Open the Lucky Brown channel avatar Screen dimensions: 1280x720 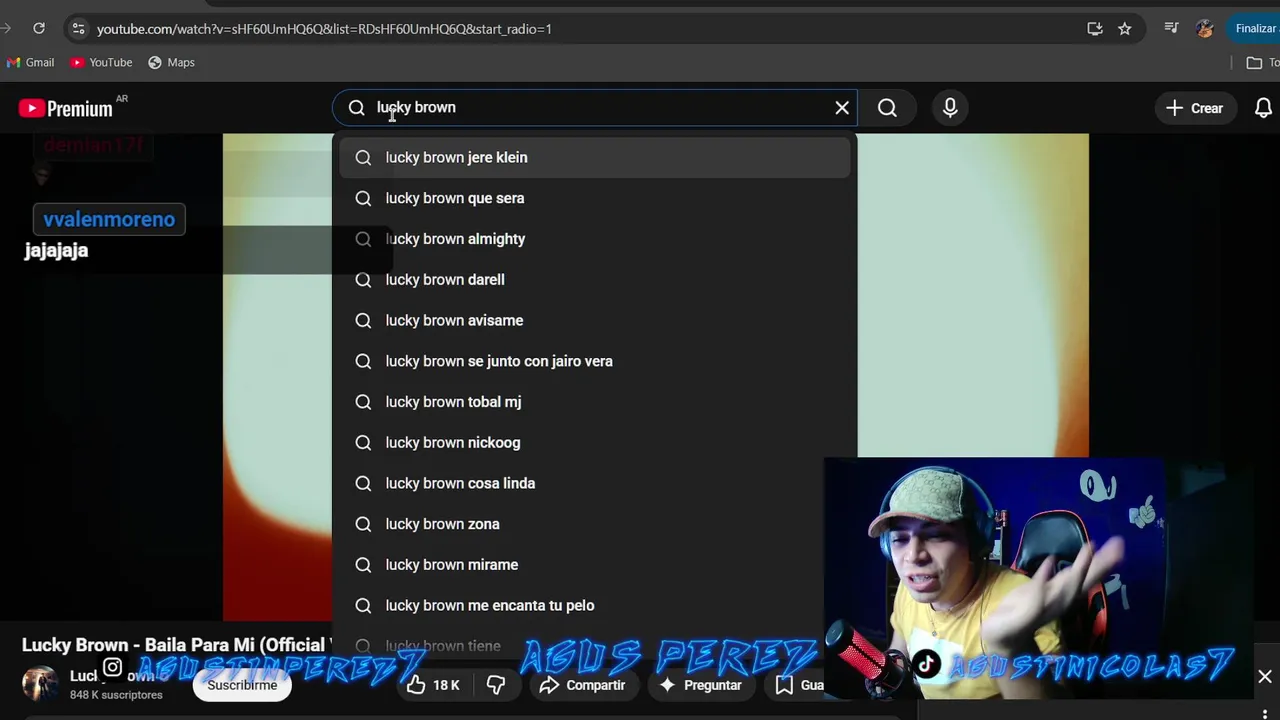coord(40,684)
